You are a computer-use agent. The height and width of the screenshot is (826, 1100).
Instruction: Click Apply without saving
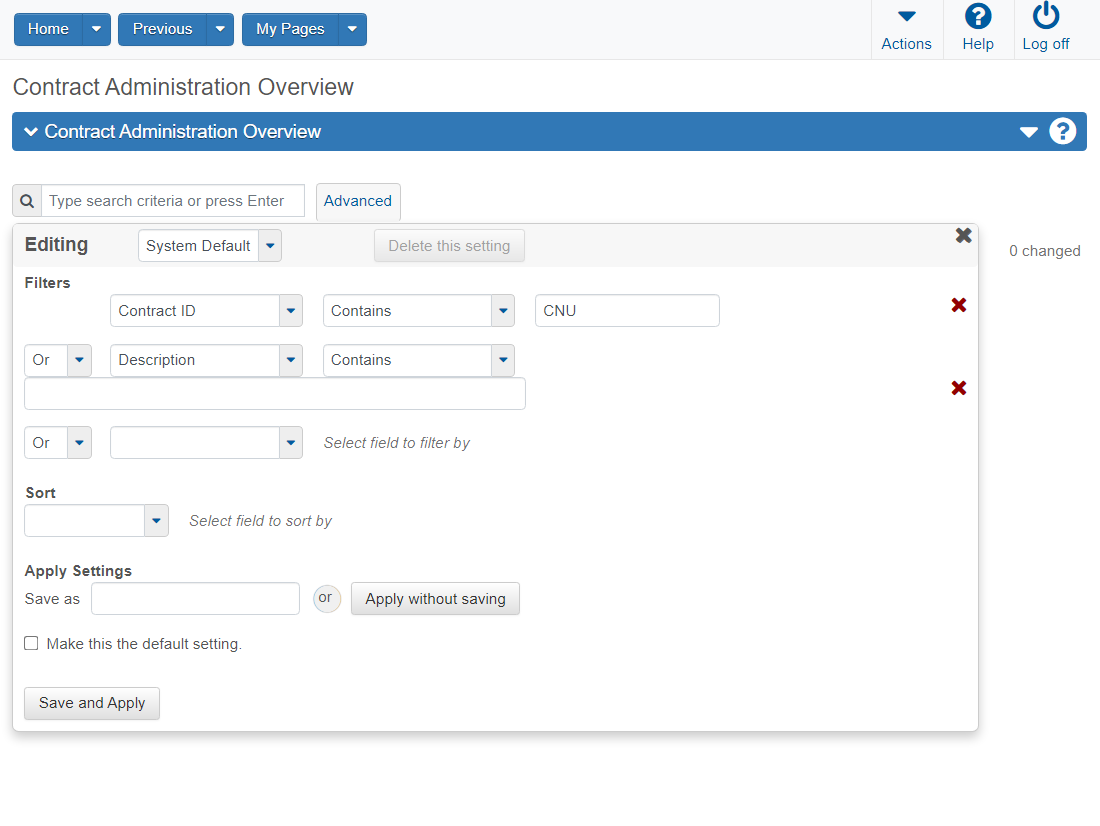tap(435, 599)
